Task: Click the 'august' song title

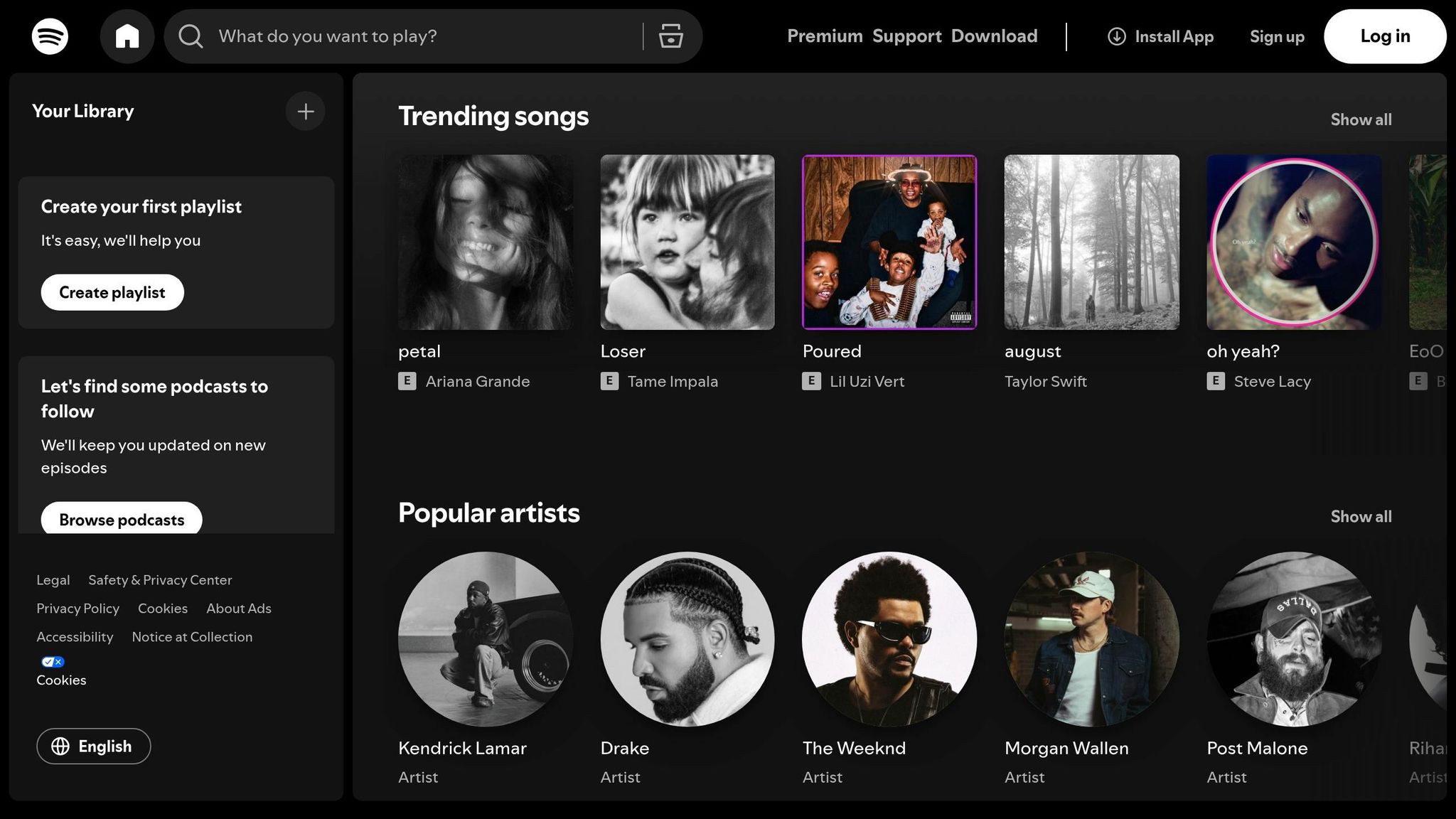Action: click(1033, 352)
